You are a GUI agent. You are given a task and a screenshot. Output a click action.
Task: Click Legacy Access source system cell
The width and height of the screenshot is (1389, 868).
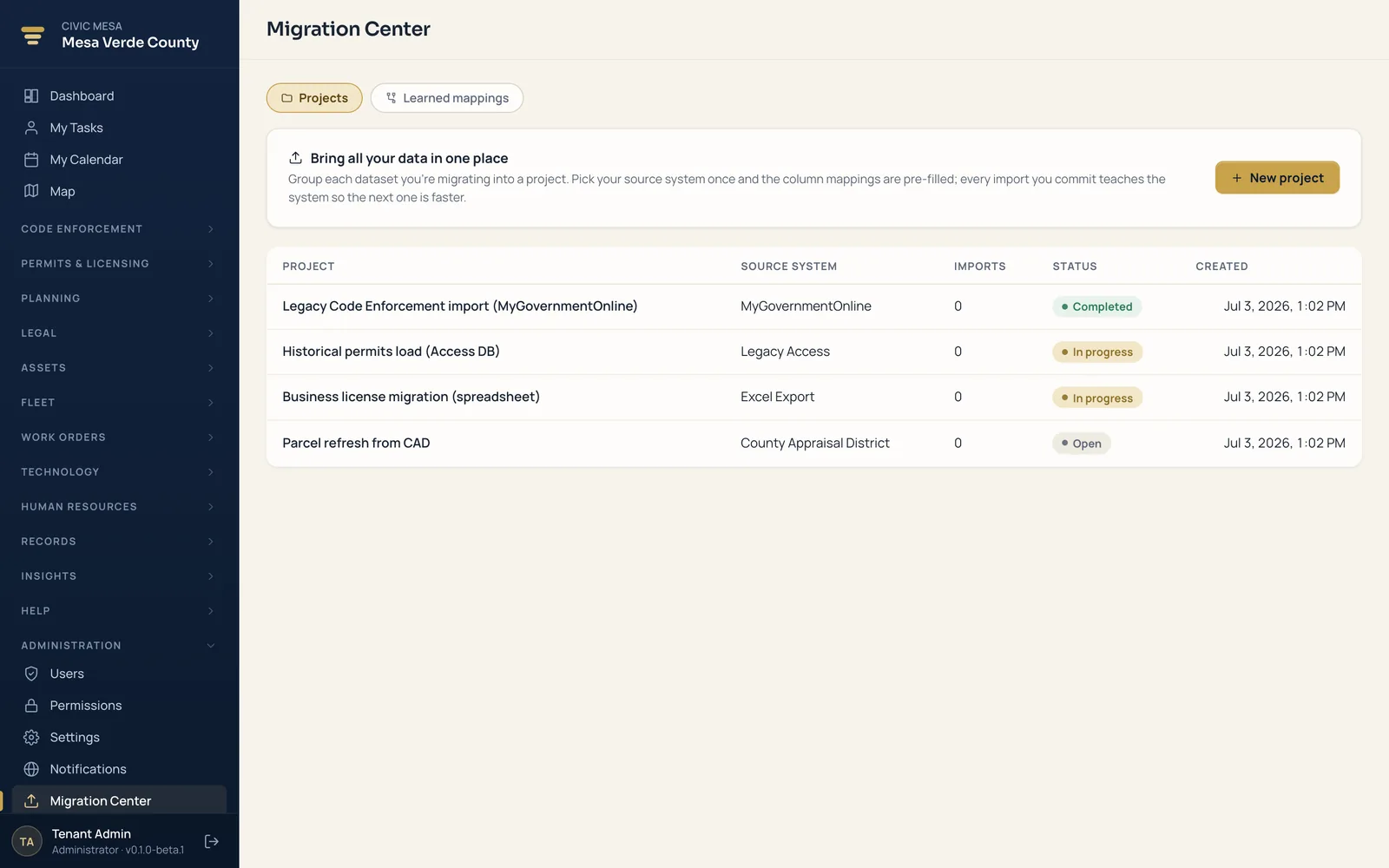[x=785, y=352]
